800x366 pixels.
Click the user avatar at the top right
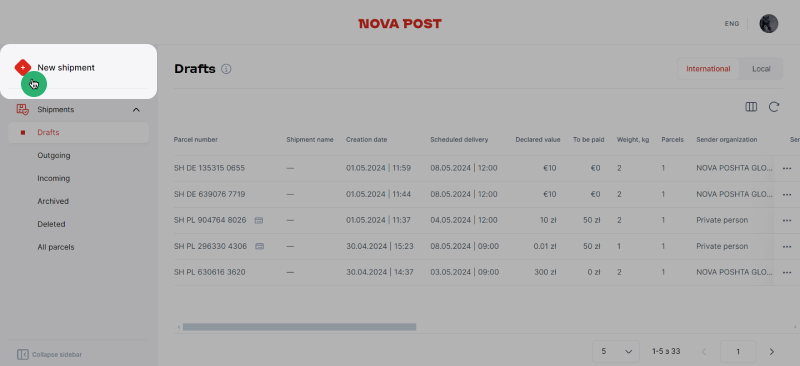[x=768, y=23]
